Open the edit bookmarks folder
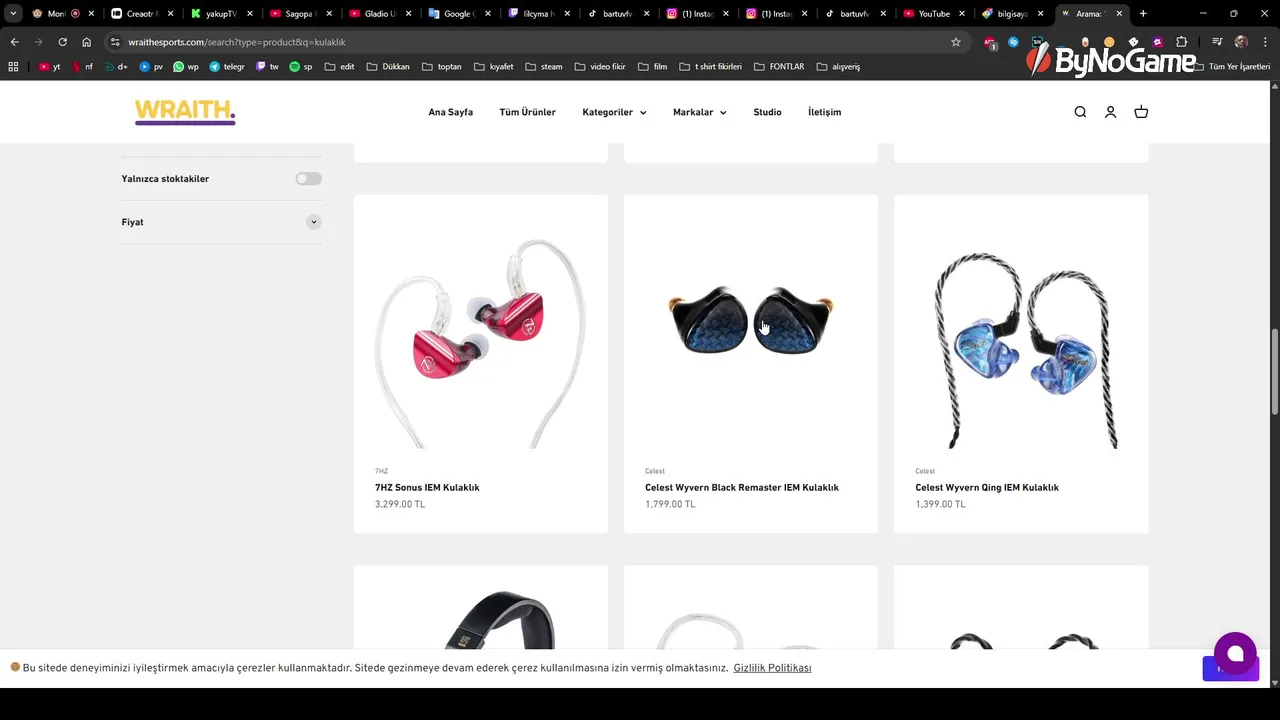 coord(340,67)
